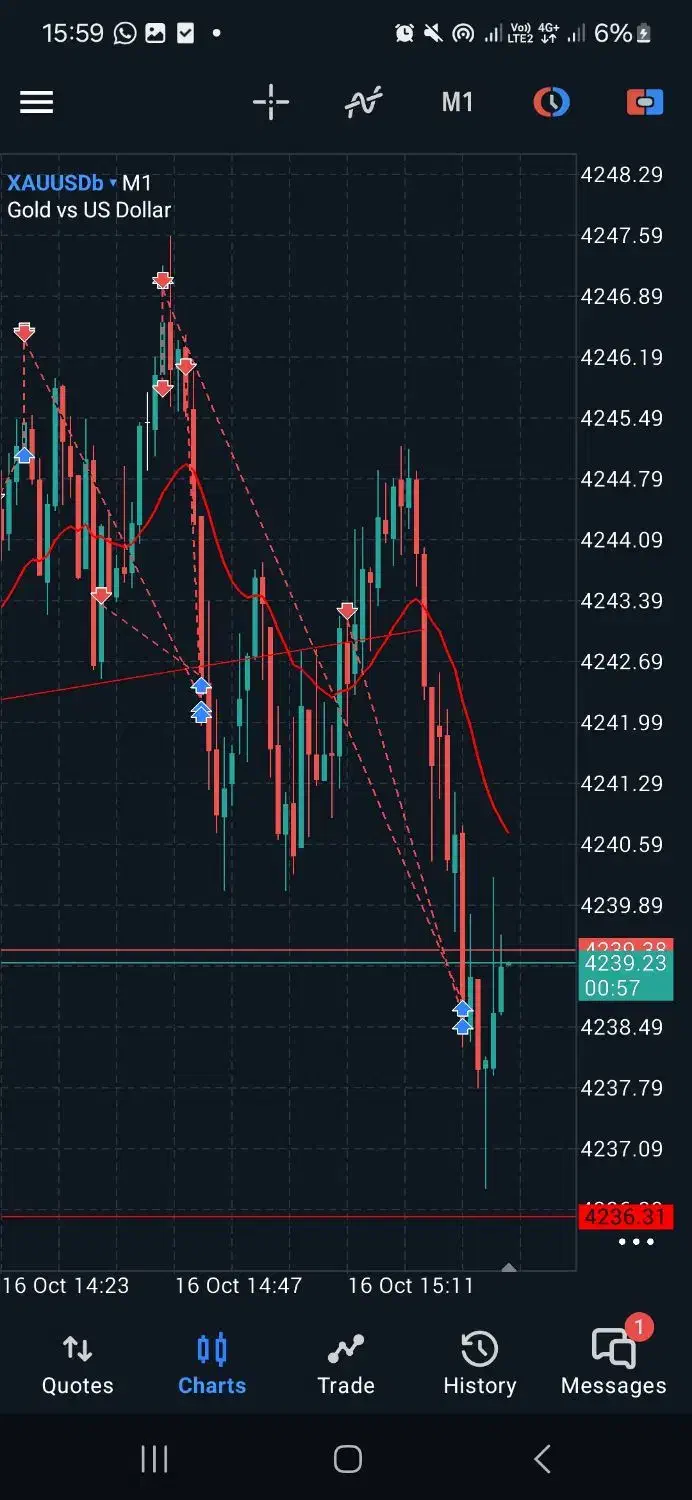Open the History tab
The height and width of the screenshot is (1500, 692).
[x=479, y=1365]
